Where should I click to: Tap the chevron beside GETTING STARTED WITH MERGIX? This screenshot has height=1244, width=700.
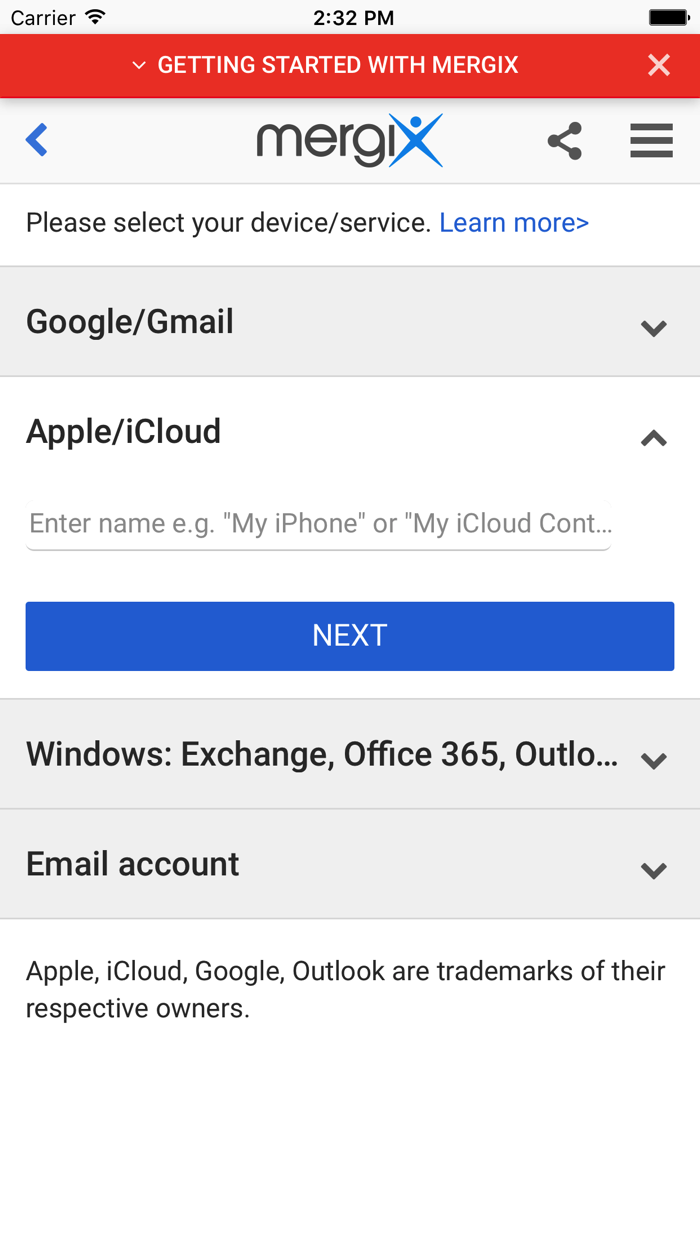(x=138, y=65)
